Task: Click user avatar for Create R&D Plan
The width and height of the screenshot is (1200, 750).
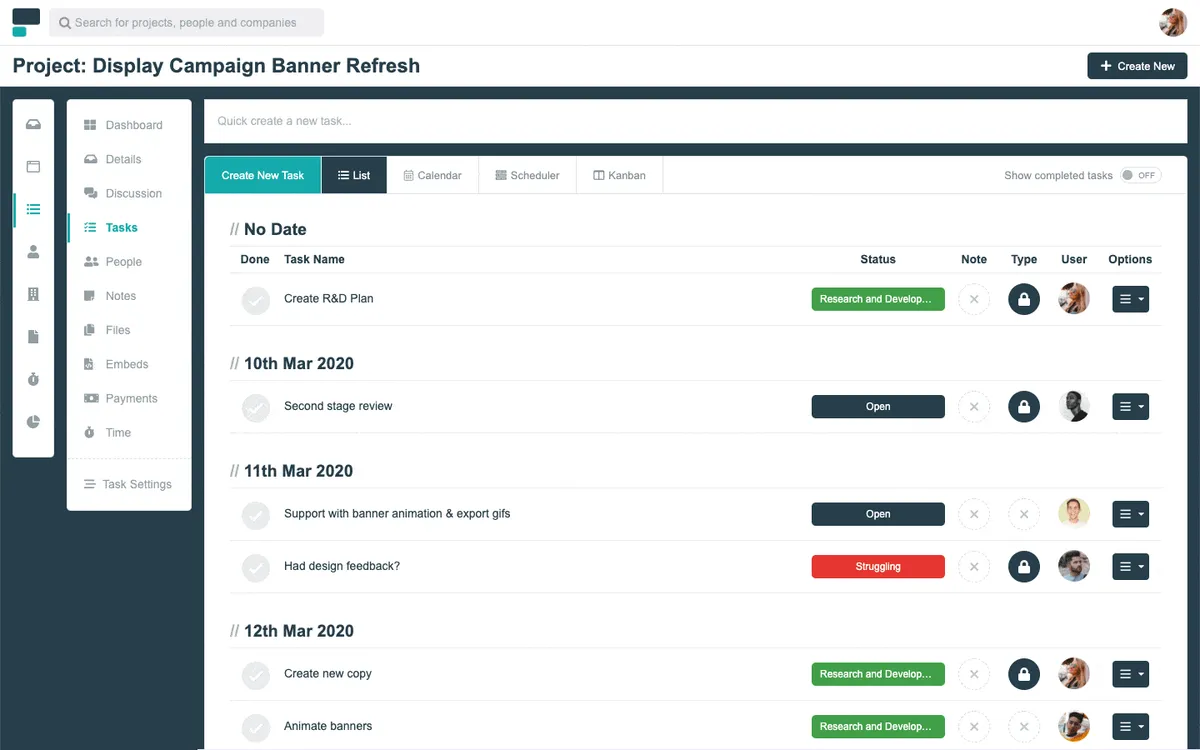Action: (x=1074, y=299)
